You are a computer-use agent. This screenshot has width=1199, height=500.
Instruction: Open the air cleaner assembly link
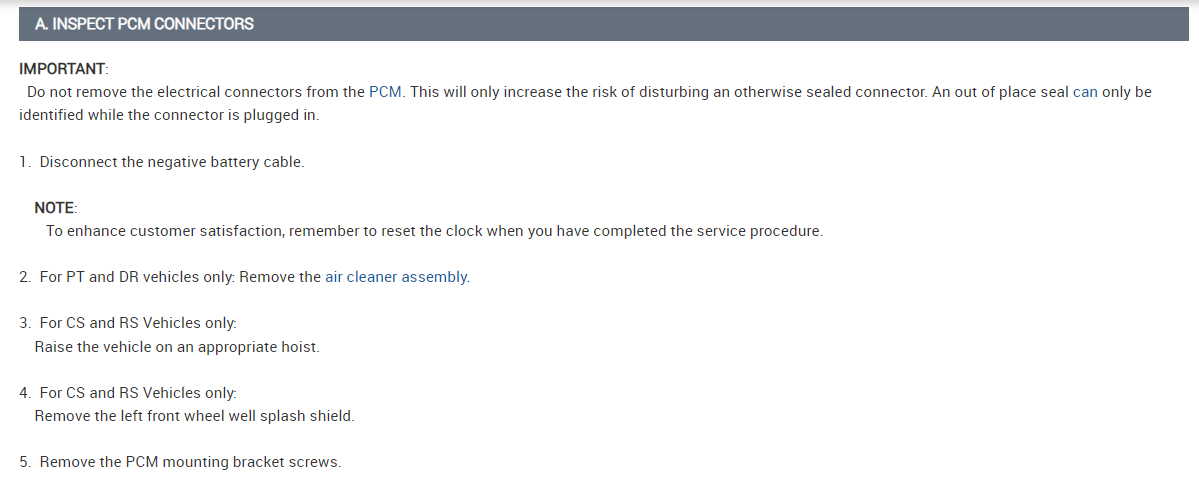[396, 277]
